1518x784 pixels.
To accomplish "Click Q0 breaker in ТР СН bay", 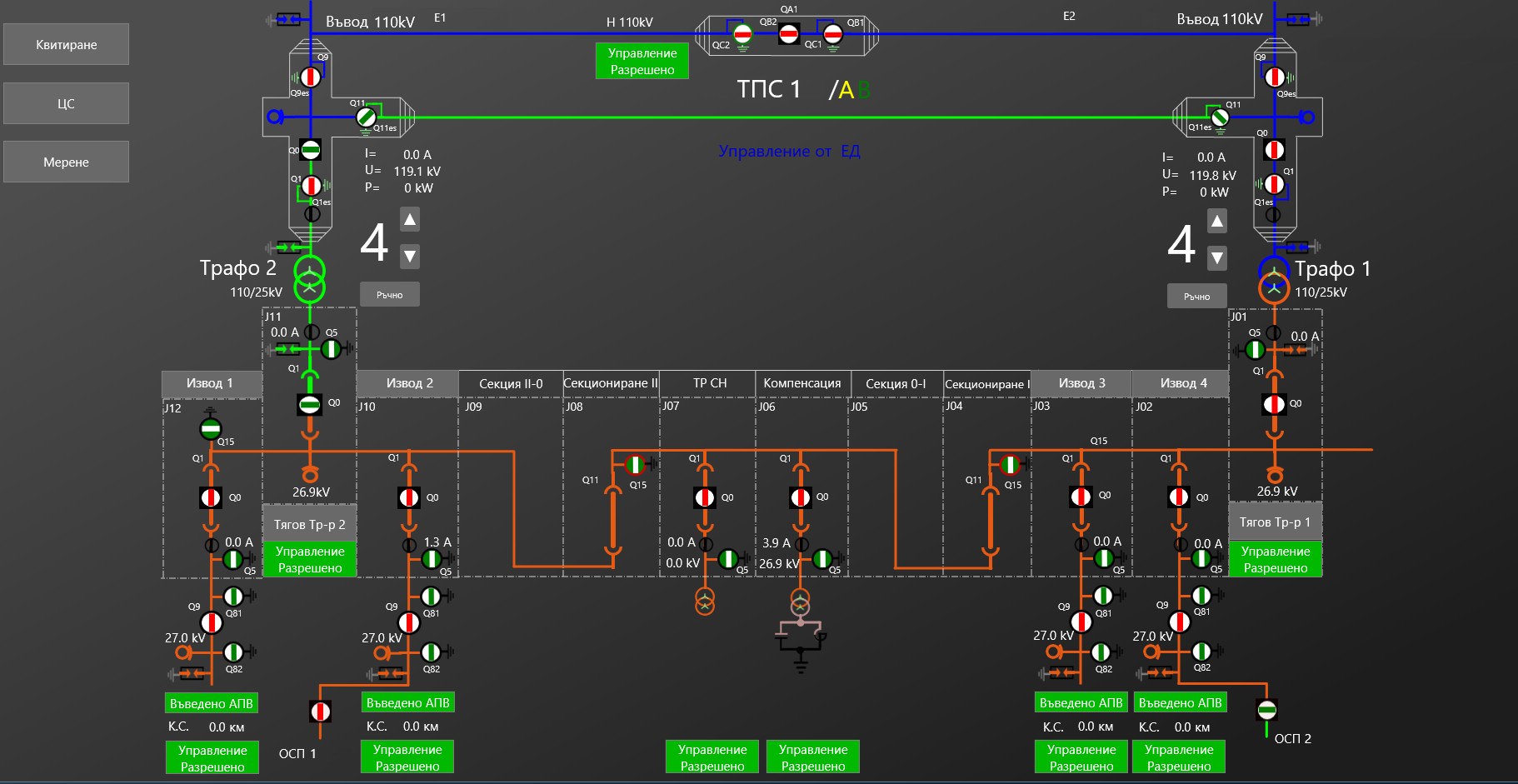I will click(705, 497).
